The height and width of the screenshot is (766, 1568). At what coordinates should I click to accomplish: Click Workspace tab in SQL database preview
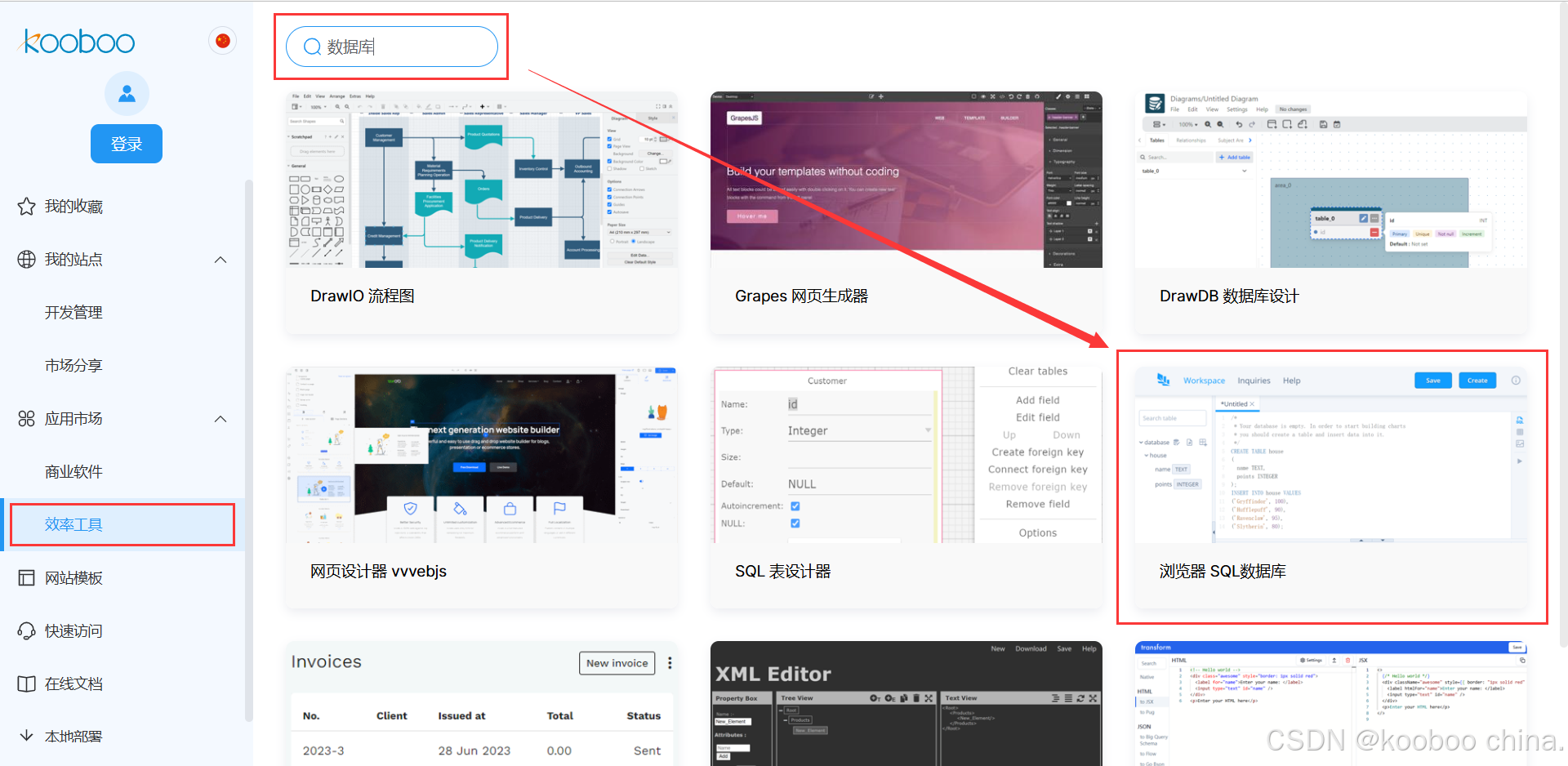1204,381
